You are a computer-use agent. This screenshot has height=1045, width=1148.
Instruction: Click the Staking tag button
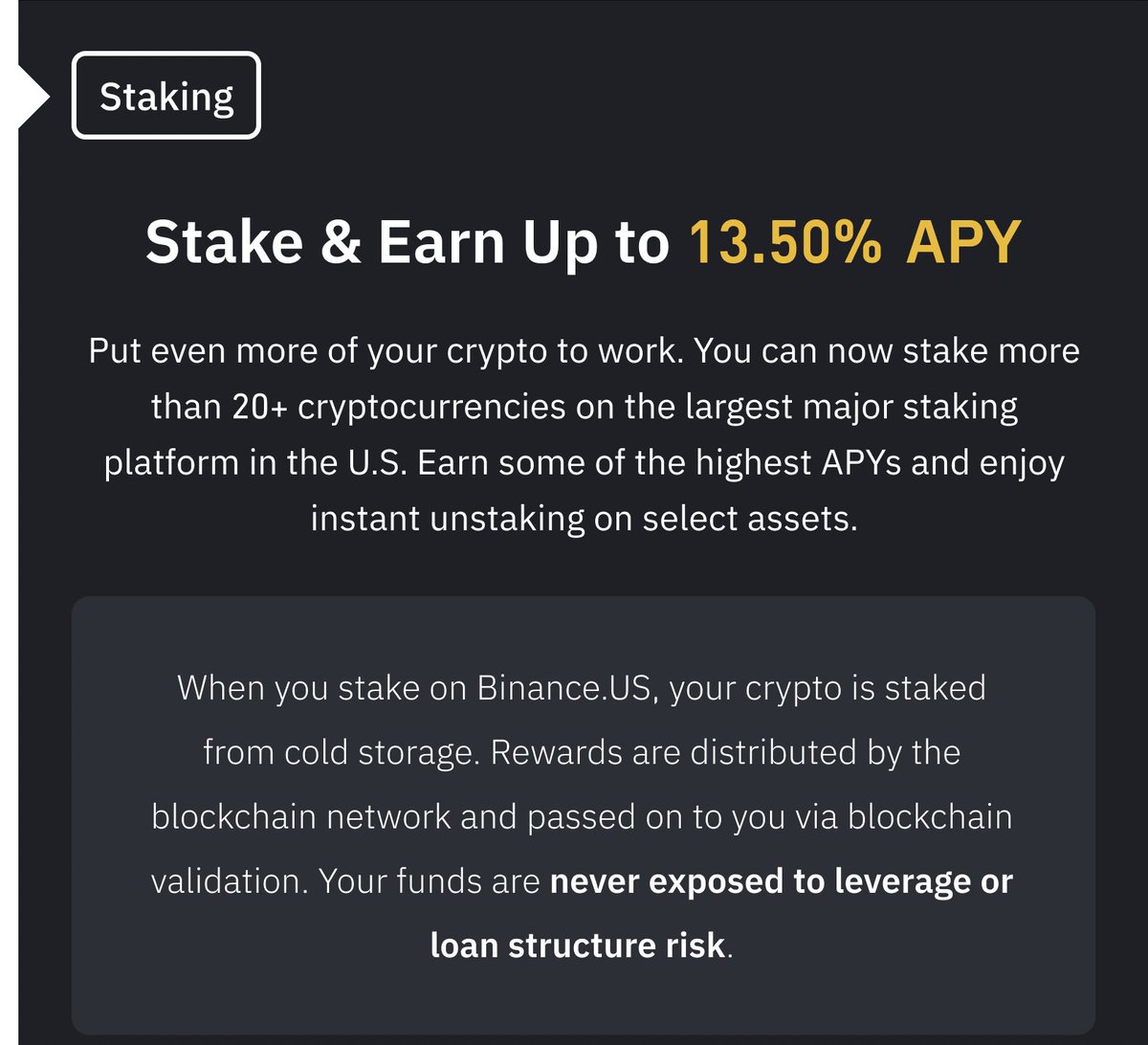click(166, 96)
